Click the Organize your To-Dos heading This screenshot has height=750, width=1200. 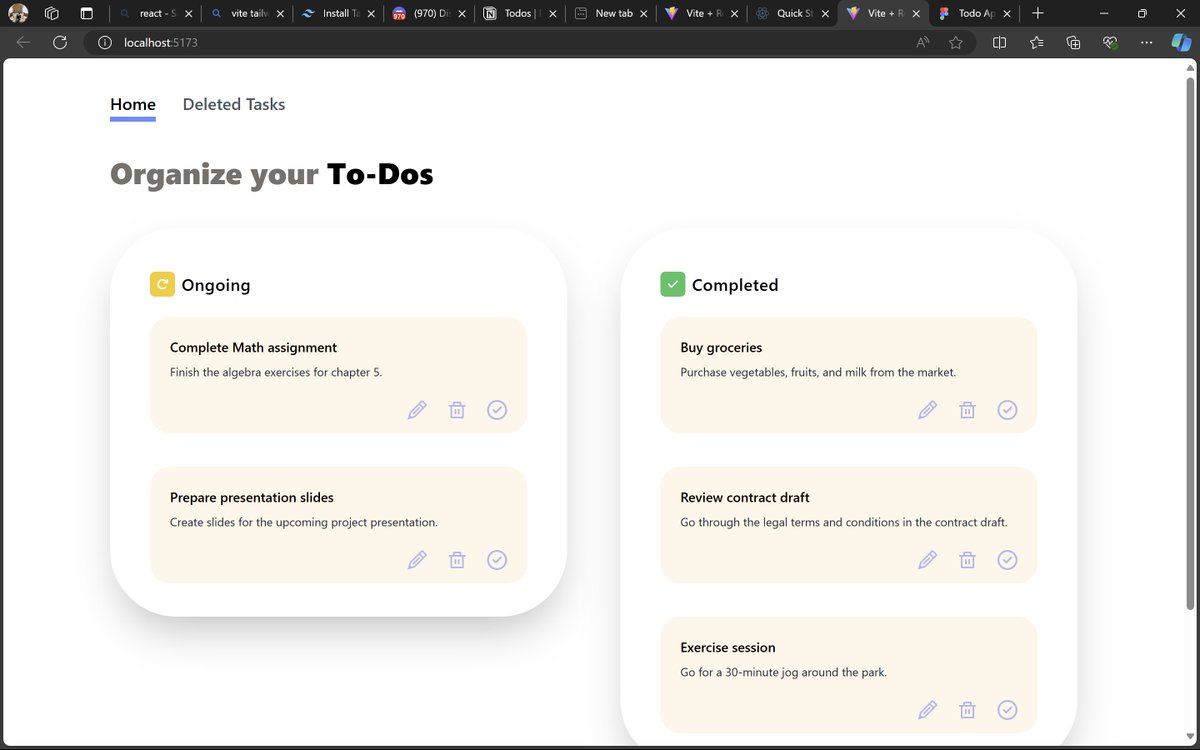tap(272, 174)
